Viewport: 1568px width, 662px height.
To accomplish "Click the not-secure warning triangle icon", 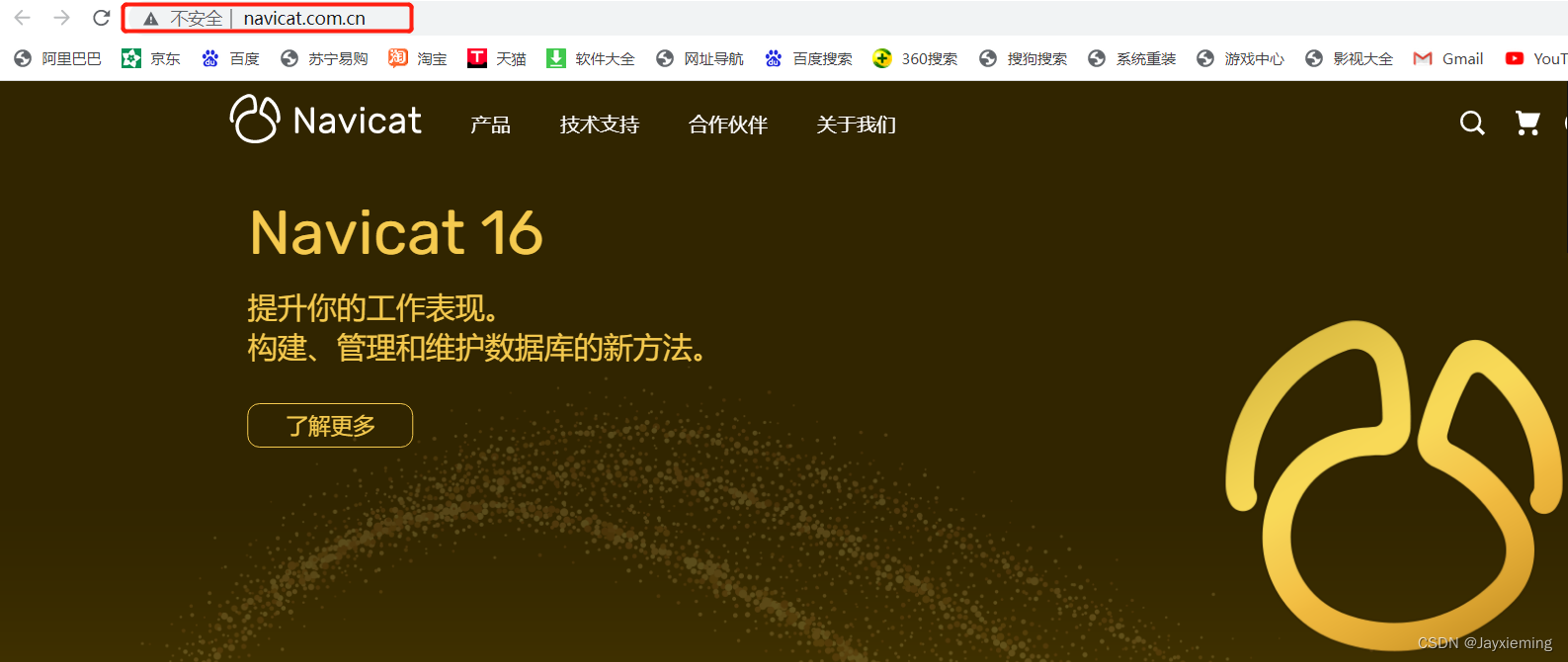I will (x=151, y=19).
